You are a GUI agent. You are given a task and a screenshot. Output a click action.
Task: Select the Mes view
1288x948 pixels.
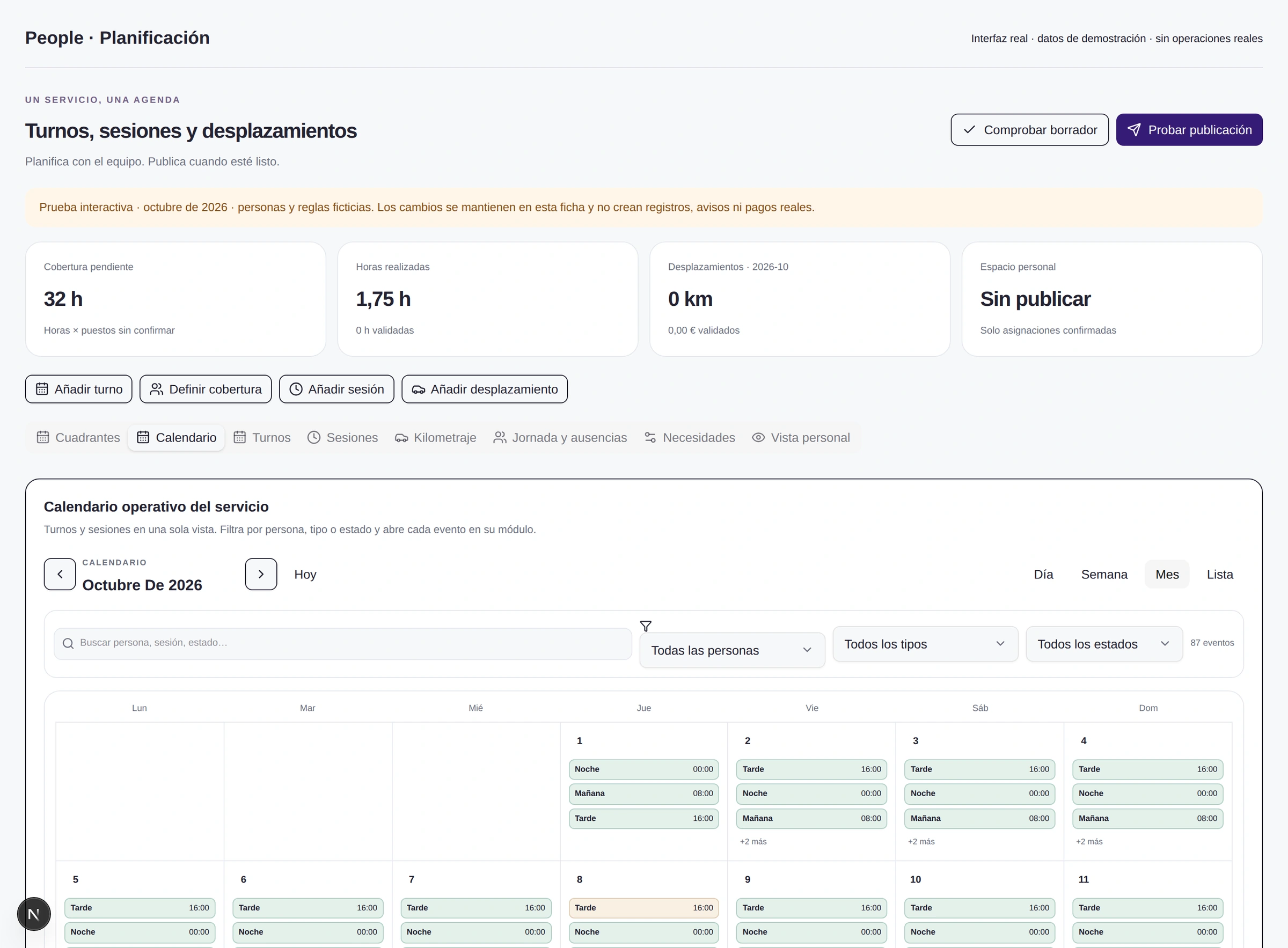[x=1167, y=575]
